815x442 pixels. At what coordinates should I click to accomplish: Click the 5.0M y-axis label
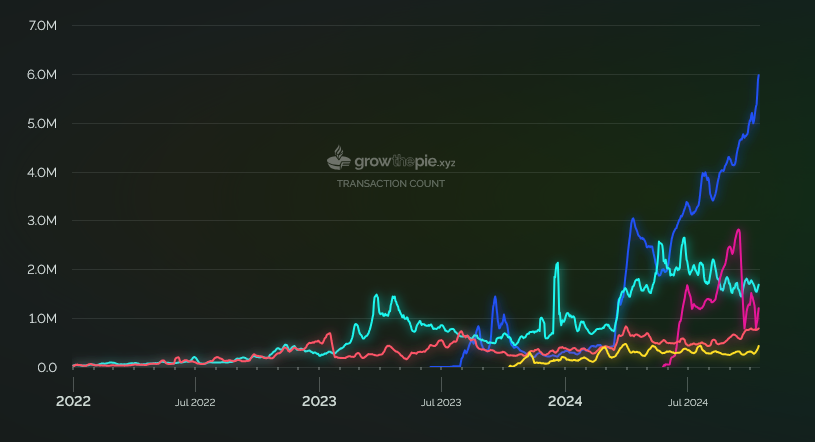[42, 123]
